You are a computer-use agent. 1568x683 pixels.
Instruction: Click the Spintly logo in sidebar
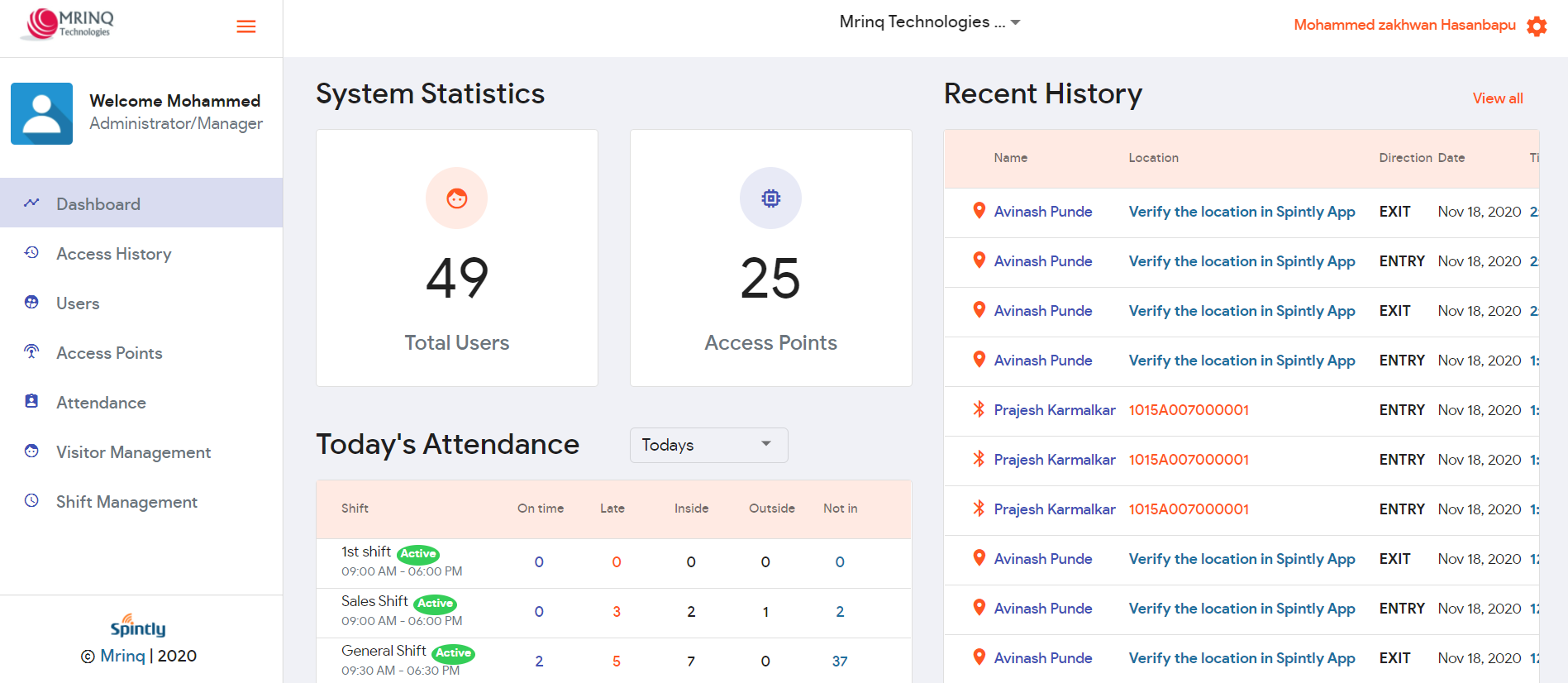(138, 626)
